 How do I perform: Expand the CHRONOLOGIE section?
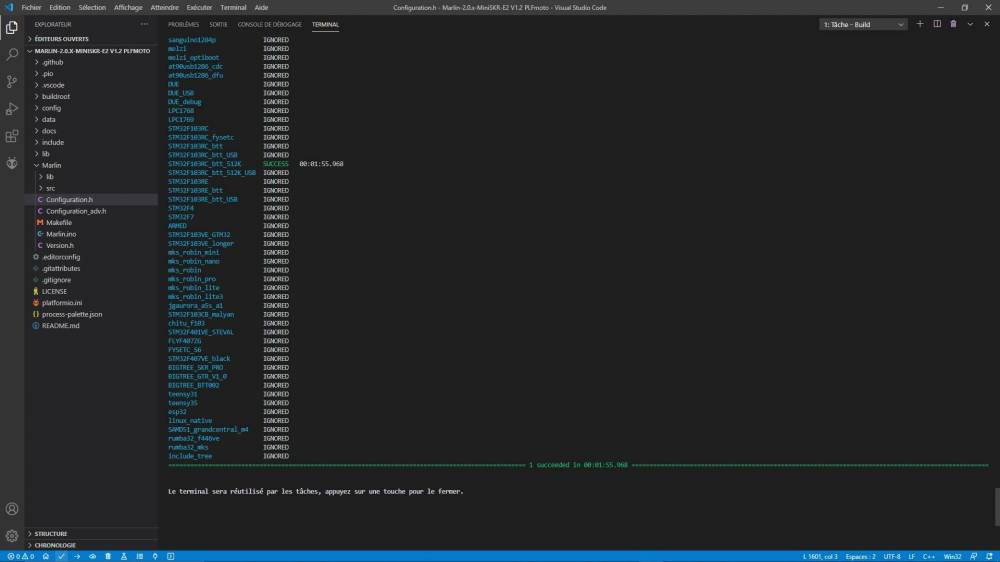tap(91, 545)
